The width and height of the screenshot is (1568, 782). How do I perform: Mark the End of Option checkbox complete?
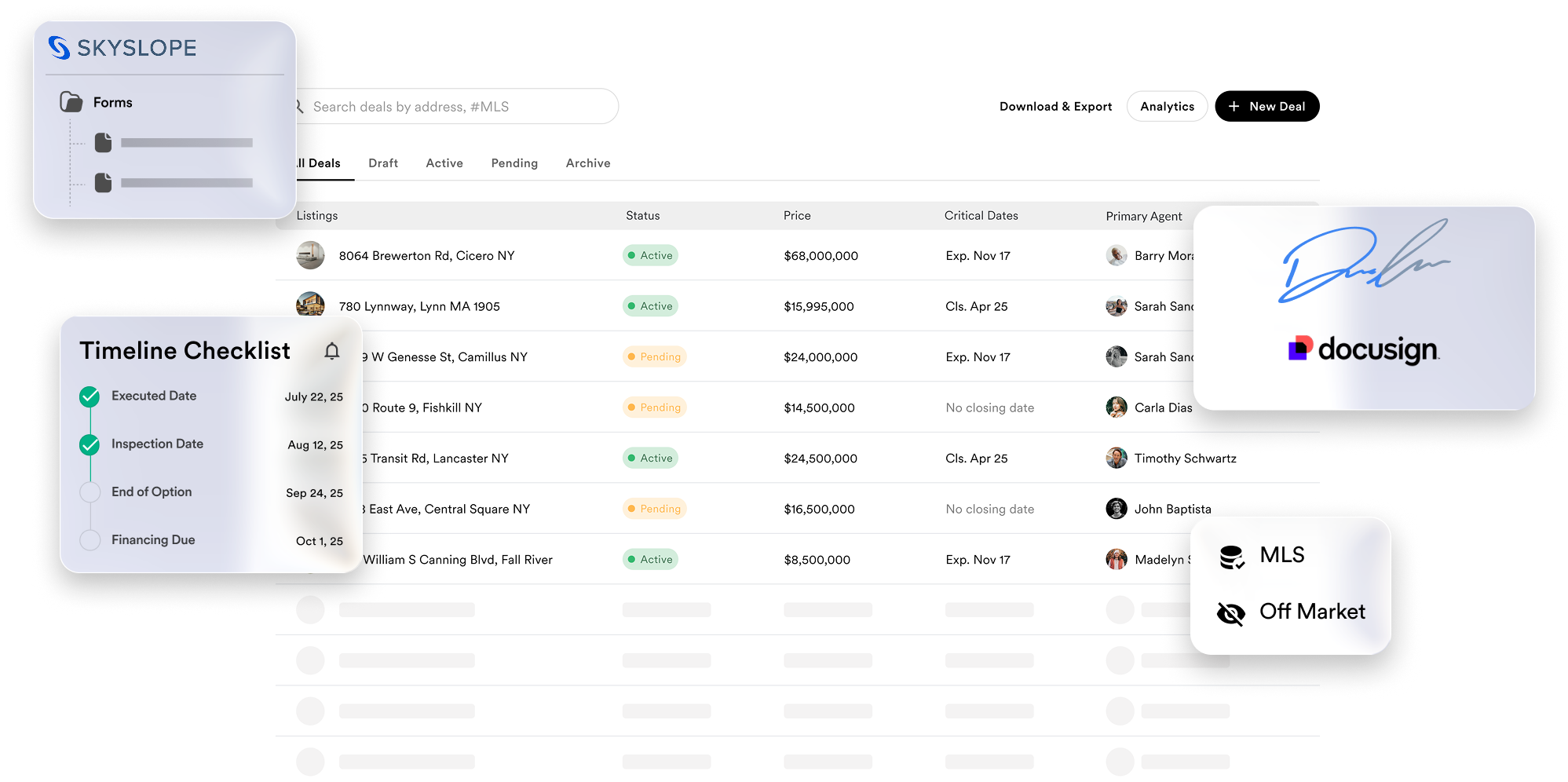89,491
